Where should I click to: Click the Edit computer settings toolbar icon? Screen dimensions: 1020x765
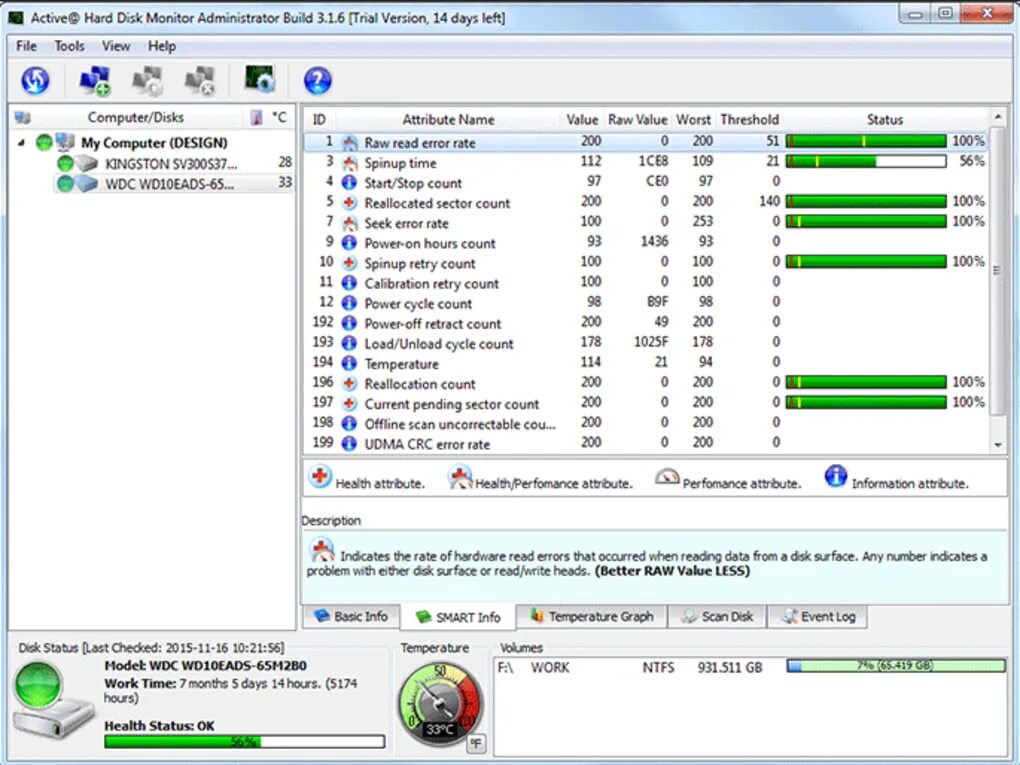pyautogui.click(x=148, y=81)
